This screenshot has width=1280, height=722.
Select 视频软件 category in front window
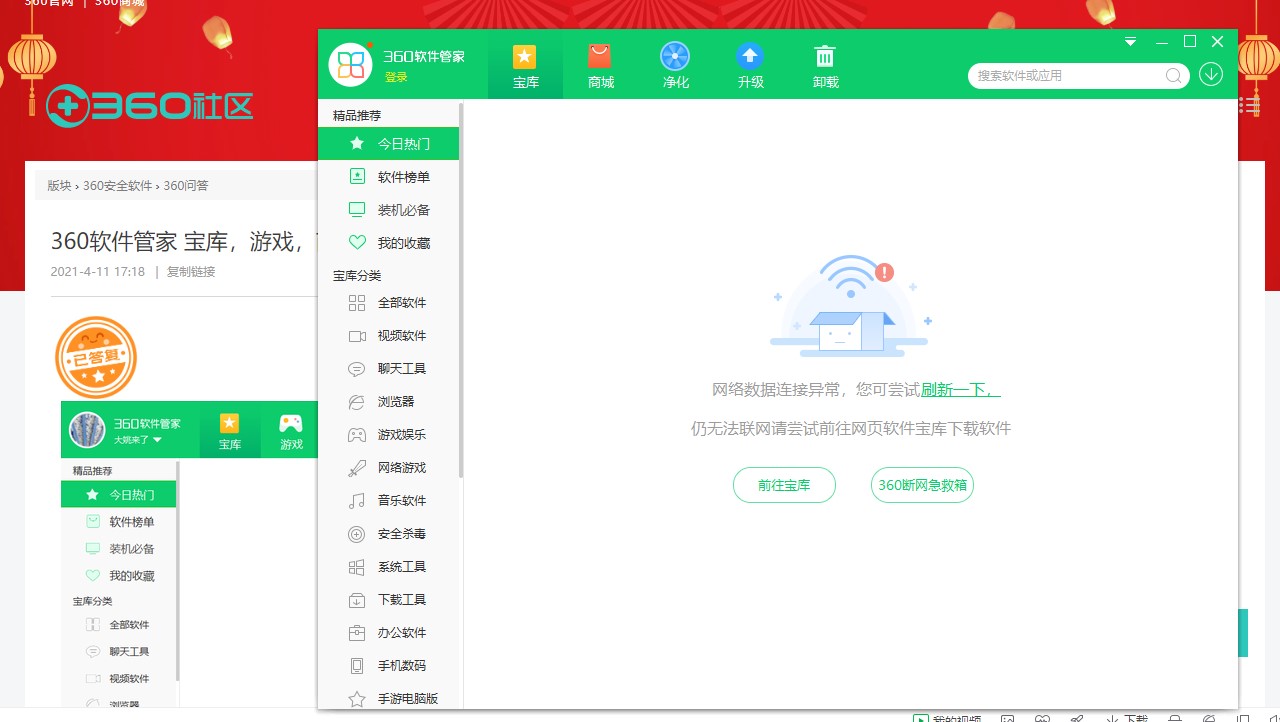pos(388,335)
